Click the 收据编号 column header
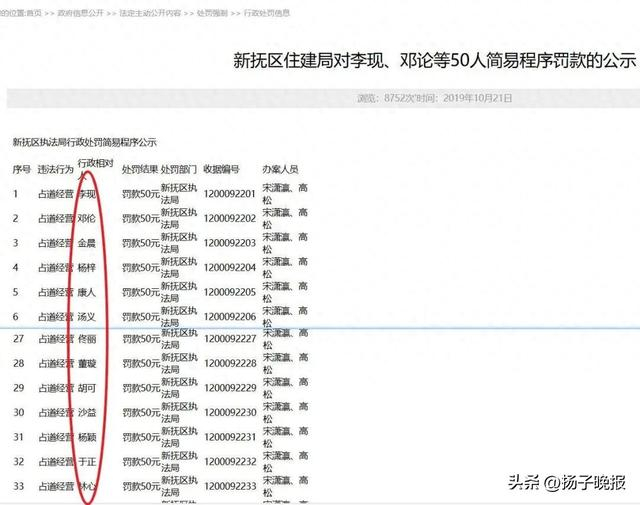The image size is (640, 505). coord(221,169)
